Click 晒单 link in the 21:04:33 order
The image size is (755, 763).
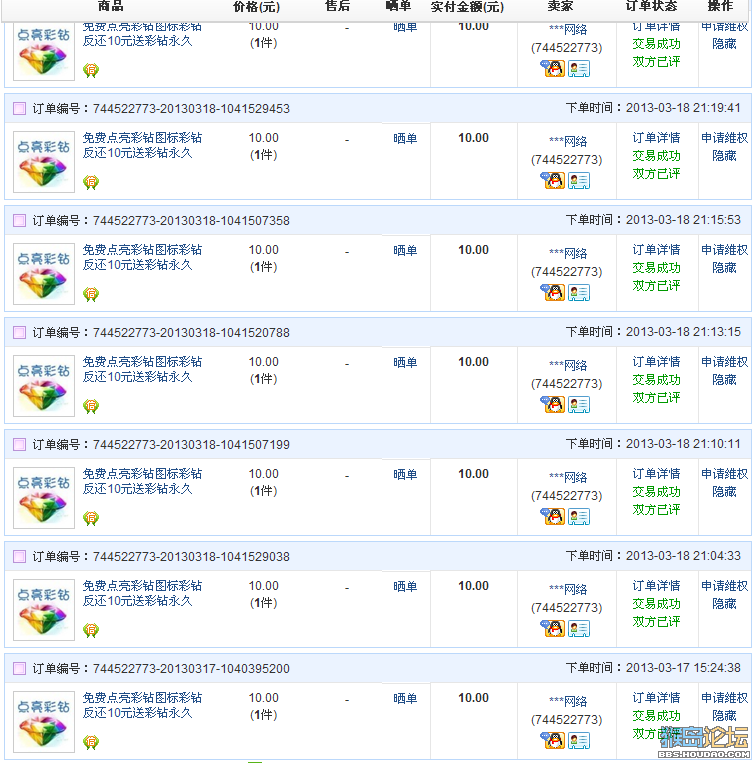pos(405,586)
